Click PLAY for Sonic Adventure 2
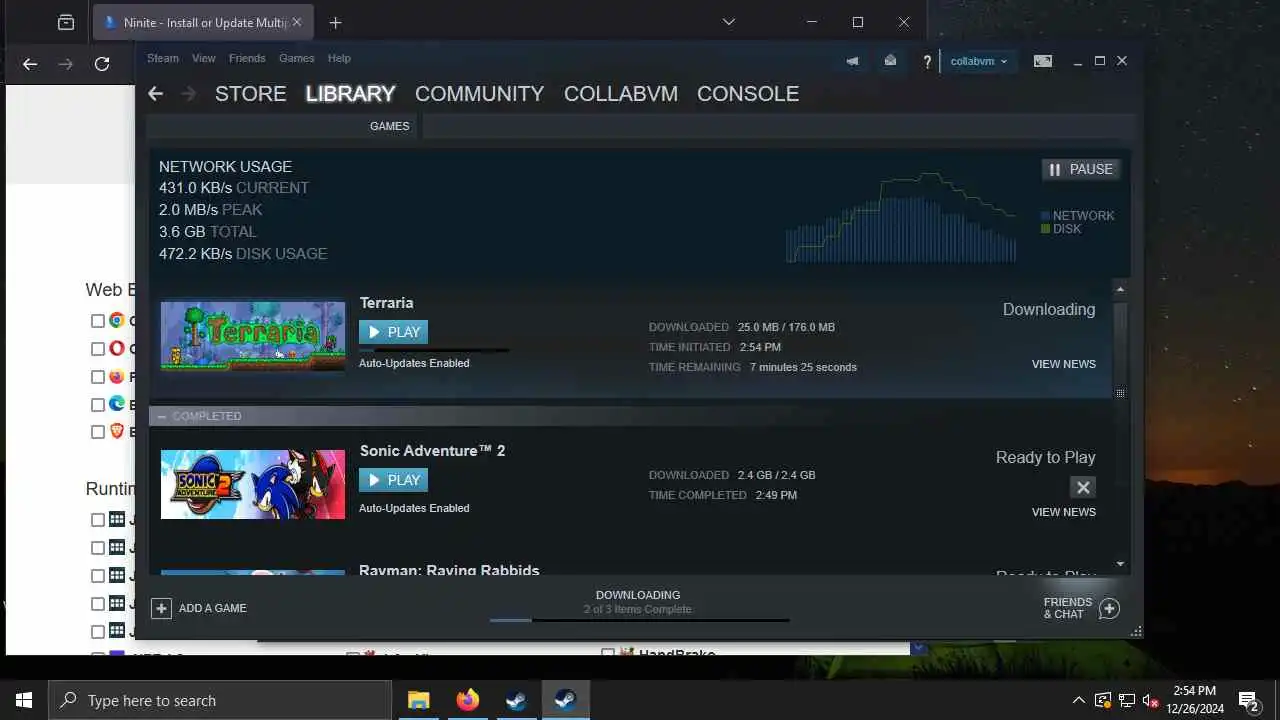1280x720 pixels. 393,480
